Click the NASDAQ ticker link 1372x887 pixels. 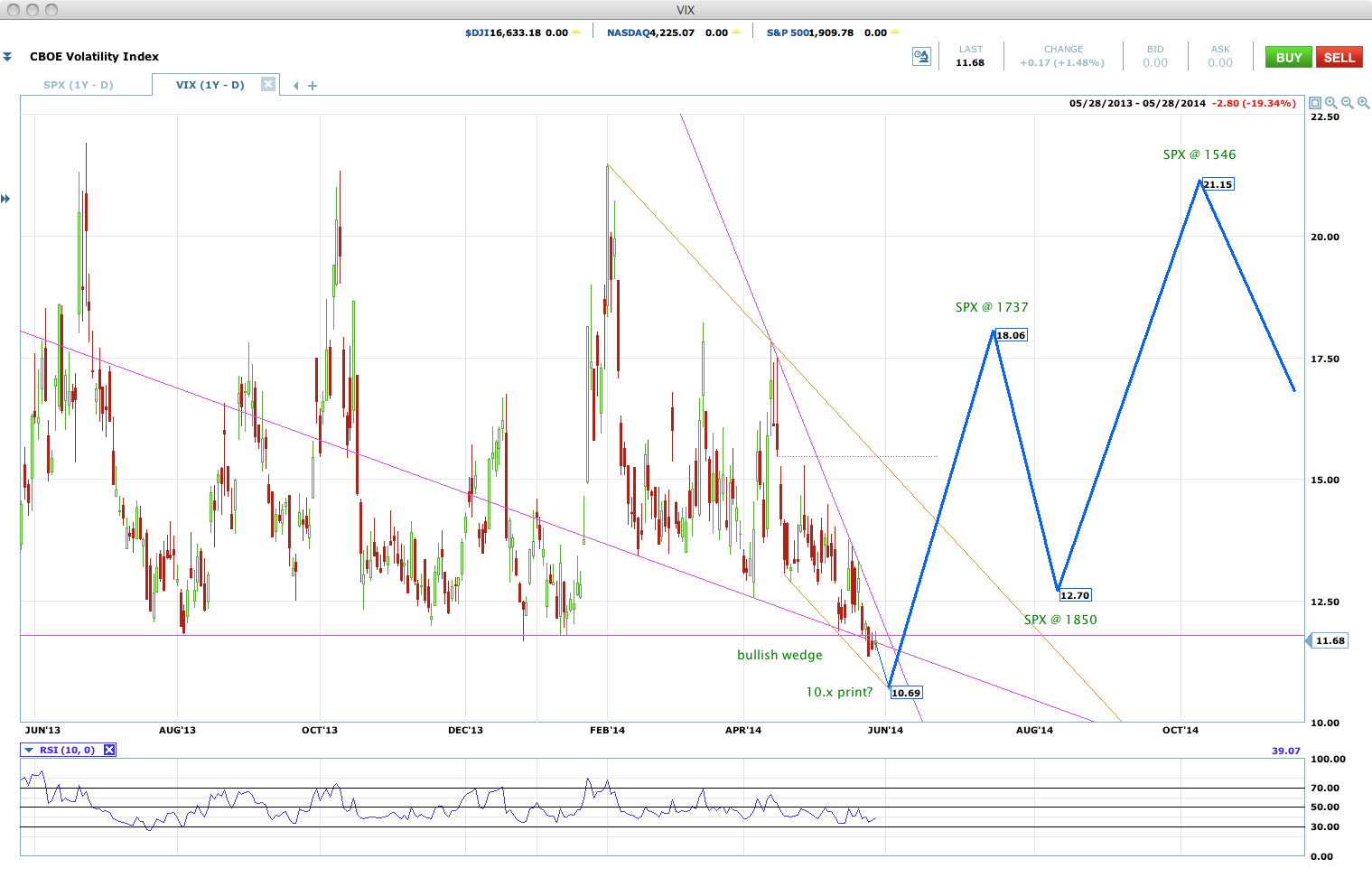(x=628, y=33)
